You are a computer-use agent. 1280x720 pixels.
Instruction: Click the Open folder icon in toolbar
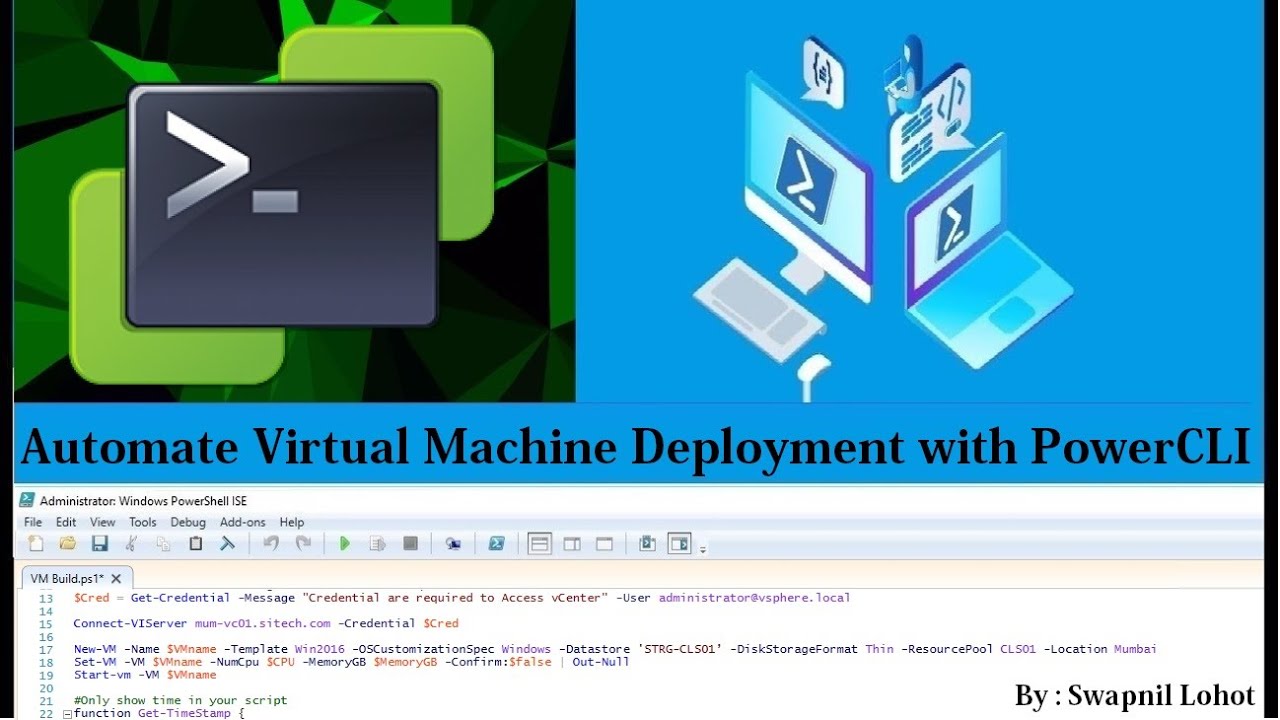click(68, 544)
